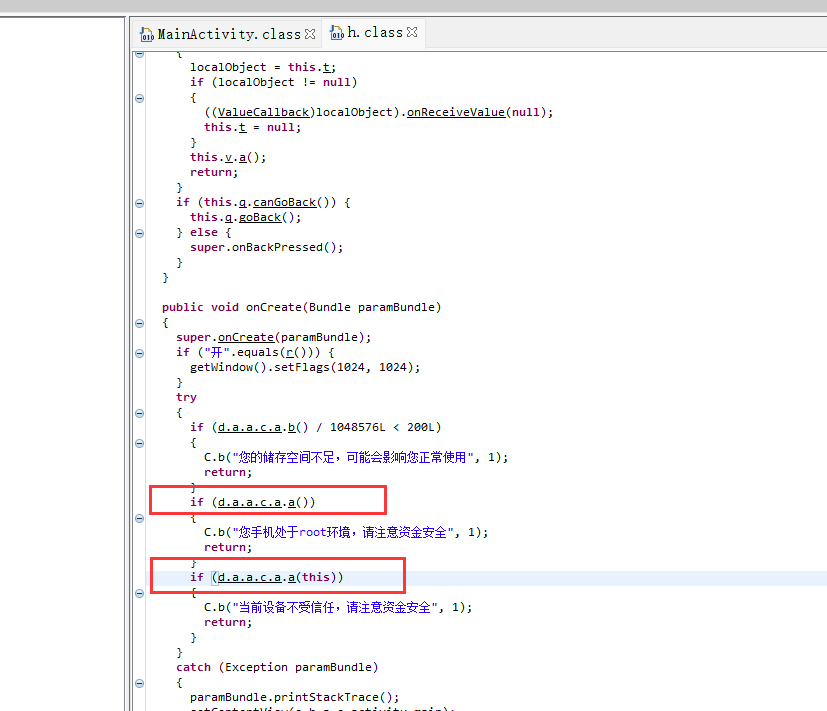Image resolution: width=827 pixels, height=711 pixels.
Task: Click the '您手机处于root环境' message line
Action: [x=346, y=532]
